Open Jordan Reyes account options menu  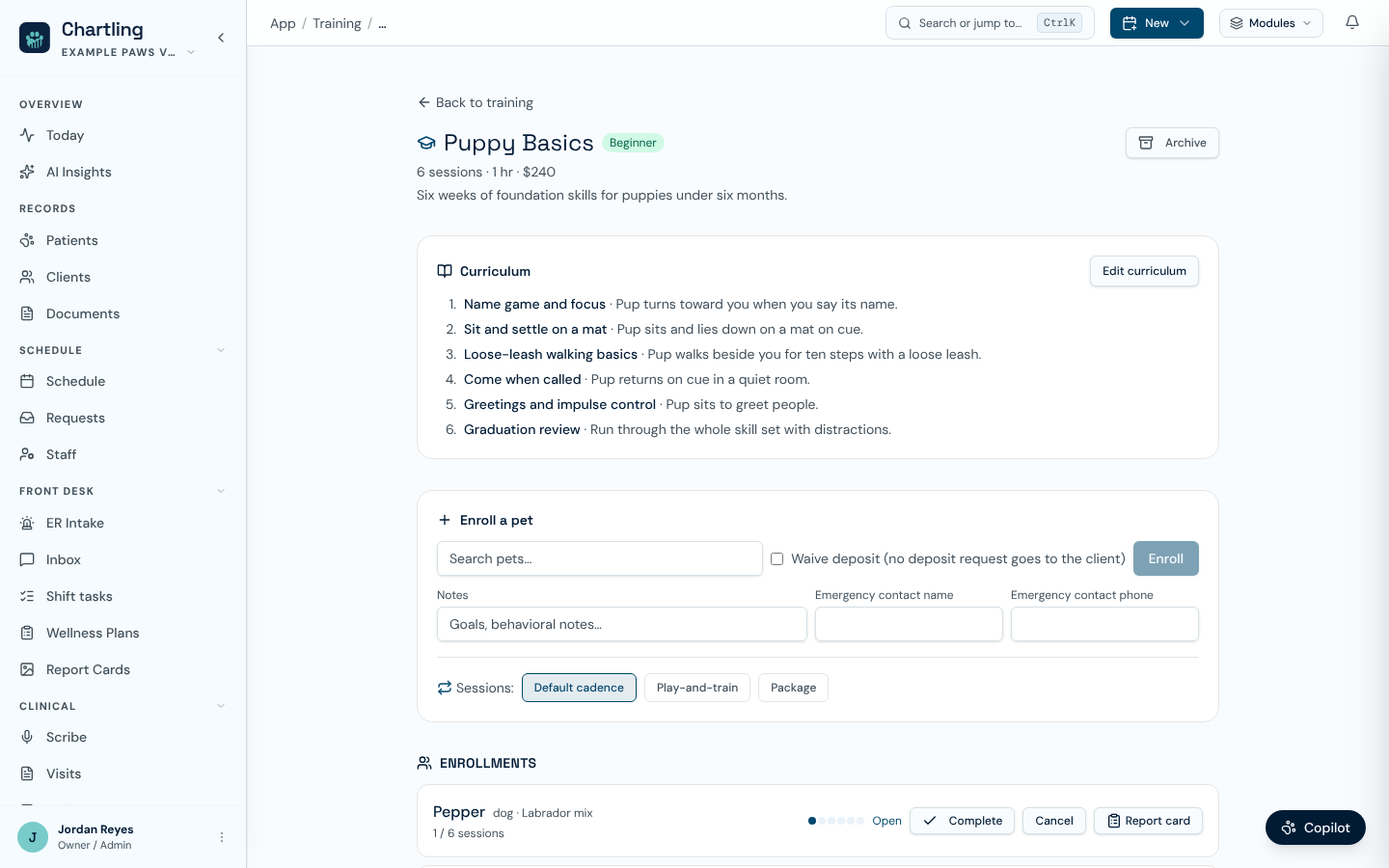click(x=222, y=837)
